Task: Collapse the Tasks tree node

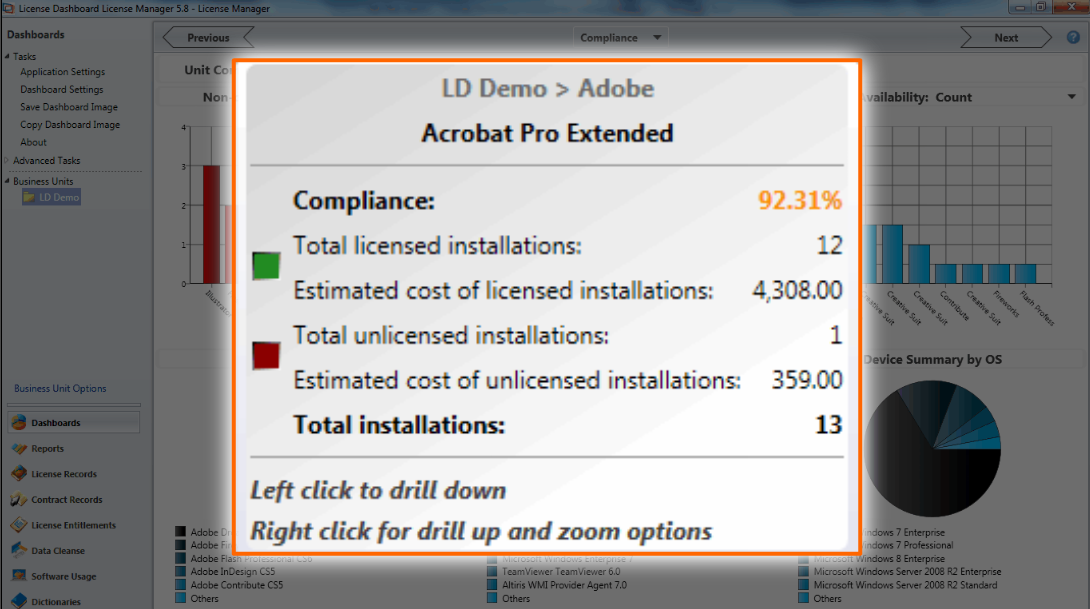Action: click(7, 57)
